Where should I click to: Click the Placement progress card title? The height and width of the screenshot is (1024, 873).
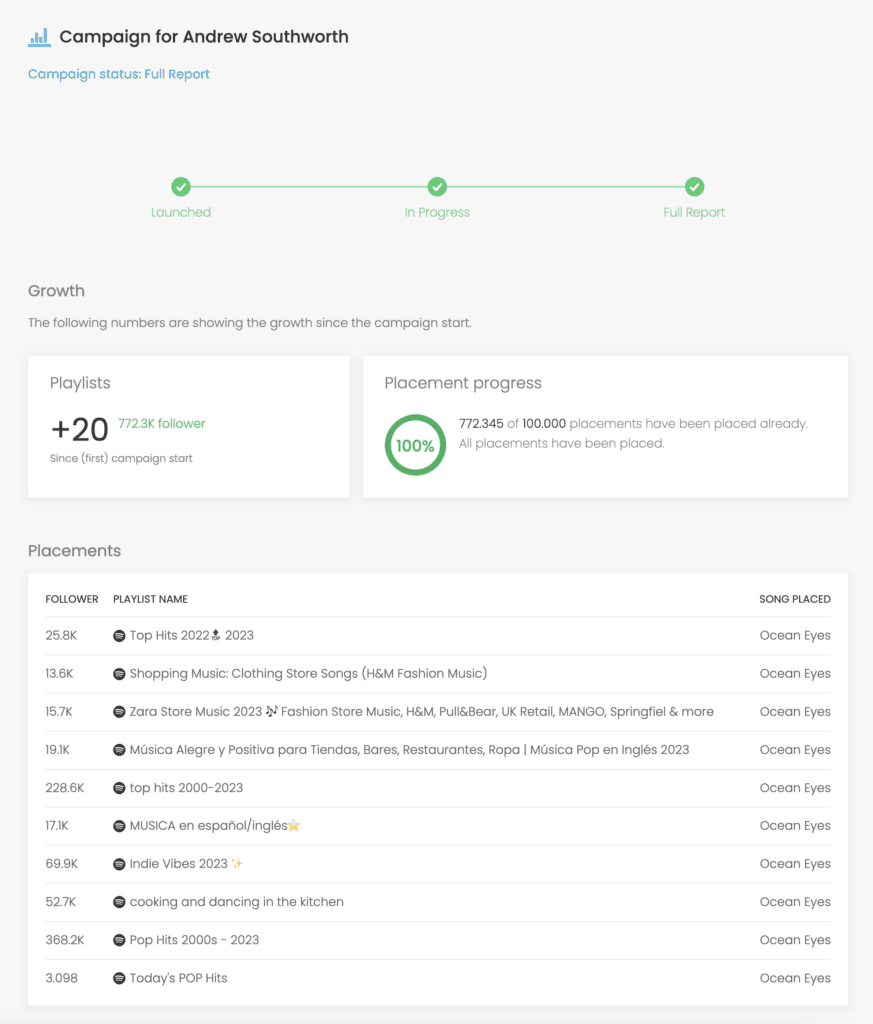463,383
